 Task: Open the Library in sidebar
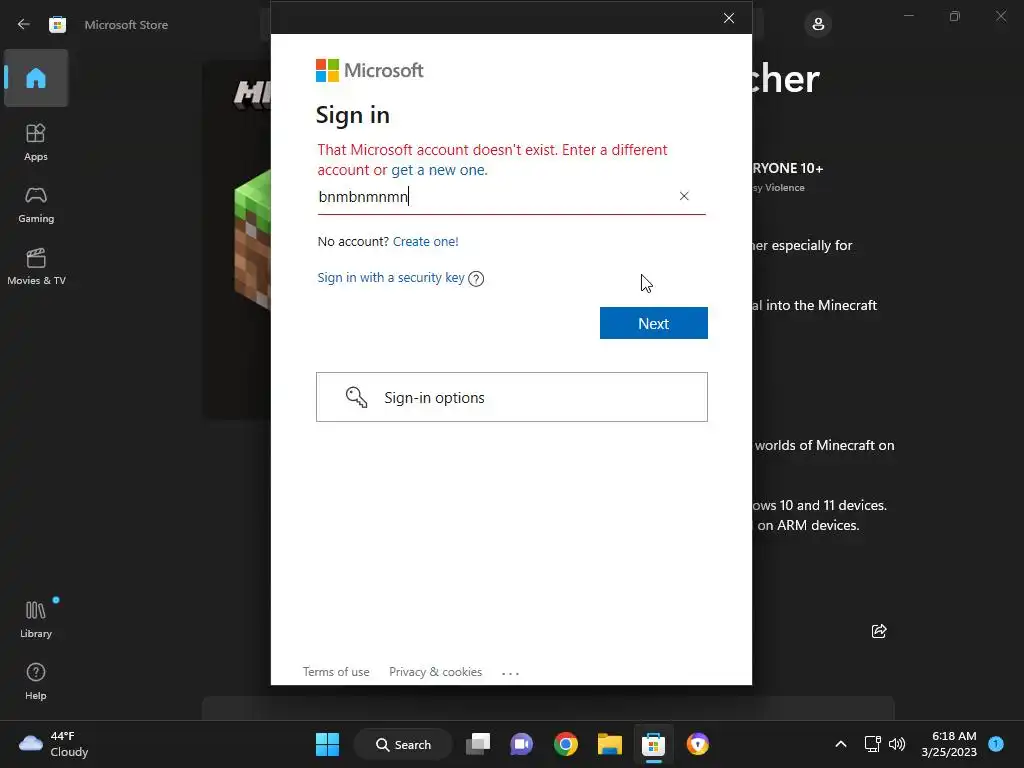36,619
